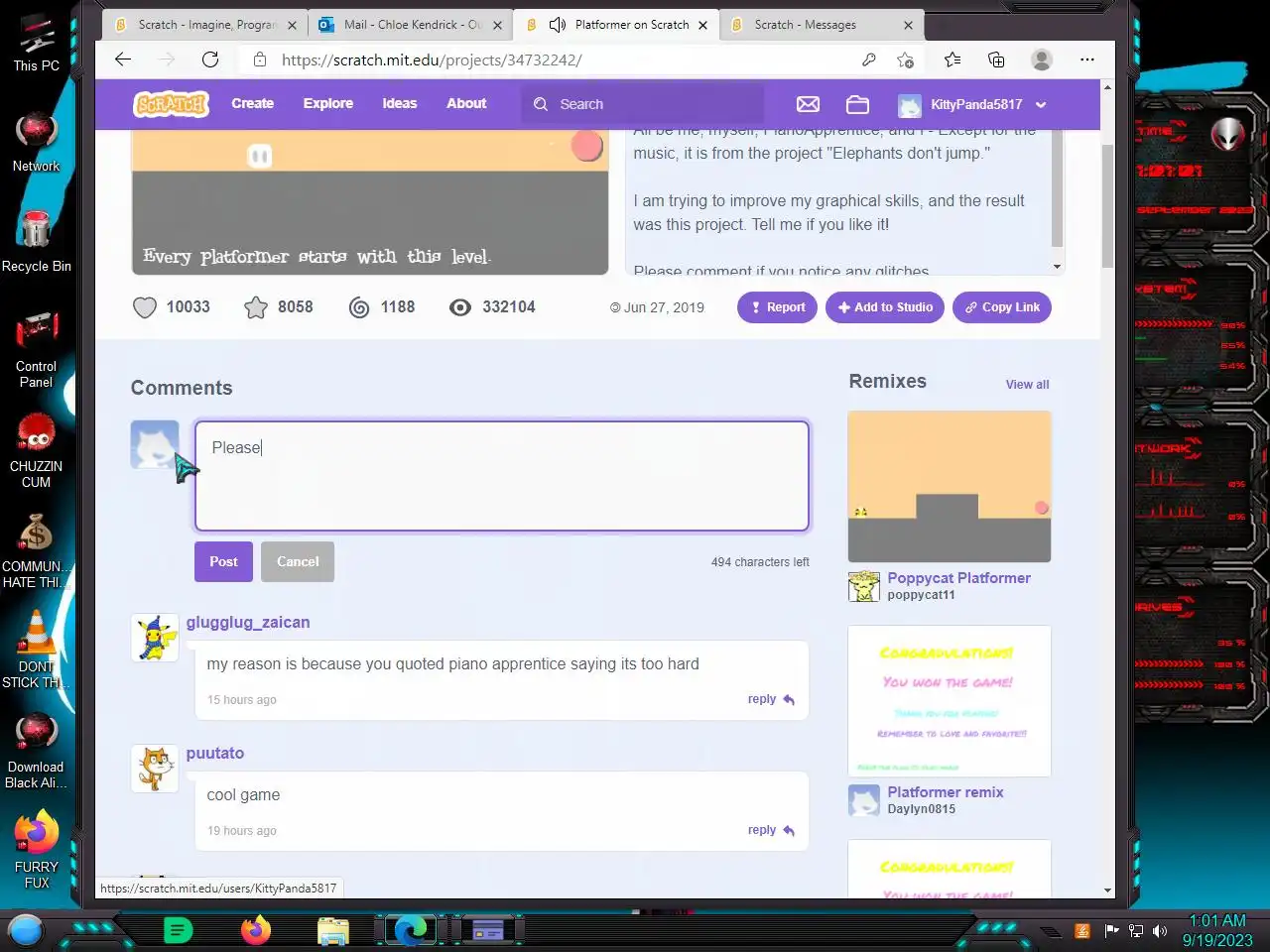
Task: Open the This PC desktop icon
Action: [x=37, y=45]
